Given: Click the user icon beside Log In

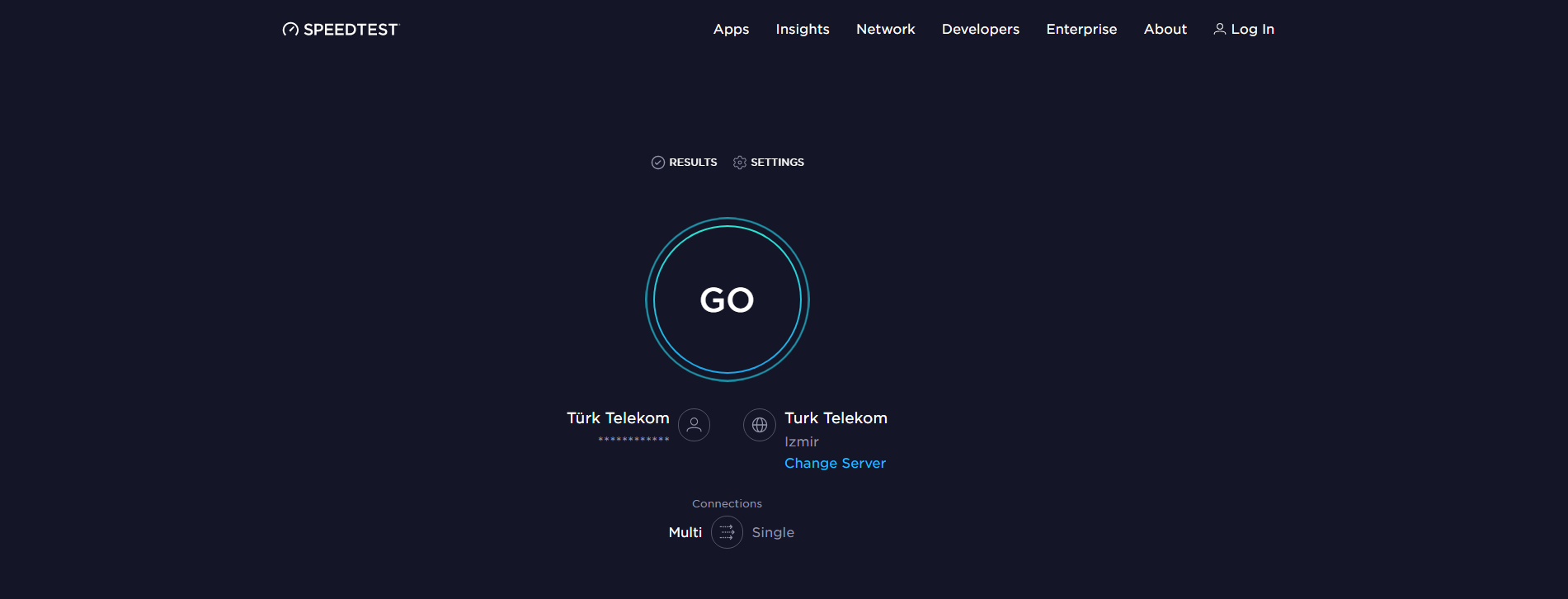Looking at the screenshot, I should pos(1220,29).
